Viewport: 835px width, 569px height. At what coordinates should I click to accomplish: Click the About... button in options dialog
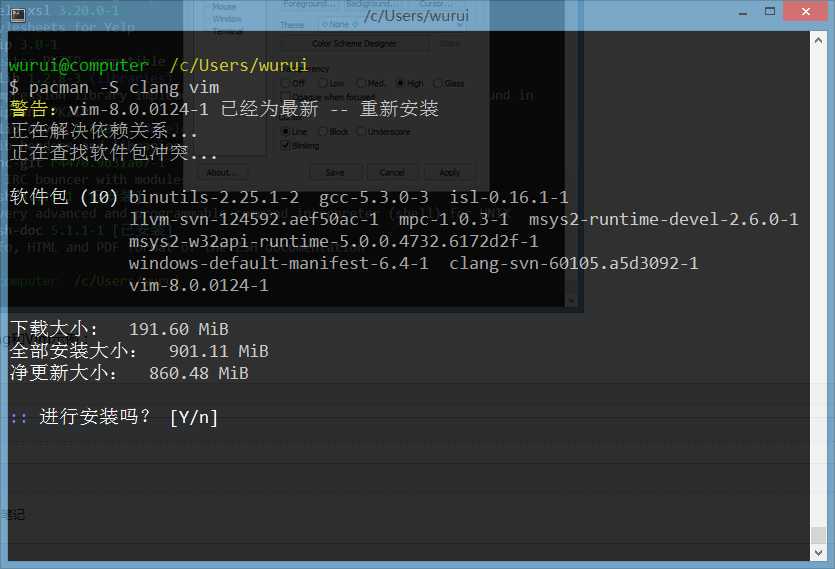click(x=222, y=172)
